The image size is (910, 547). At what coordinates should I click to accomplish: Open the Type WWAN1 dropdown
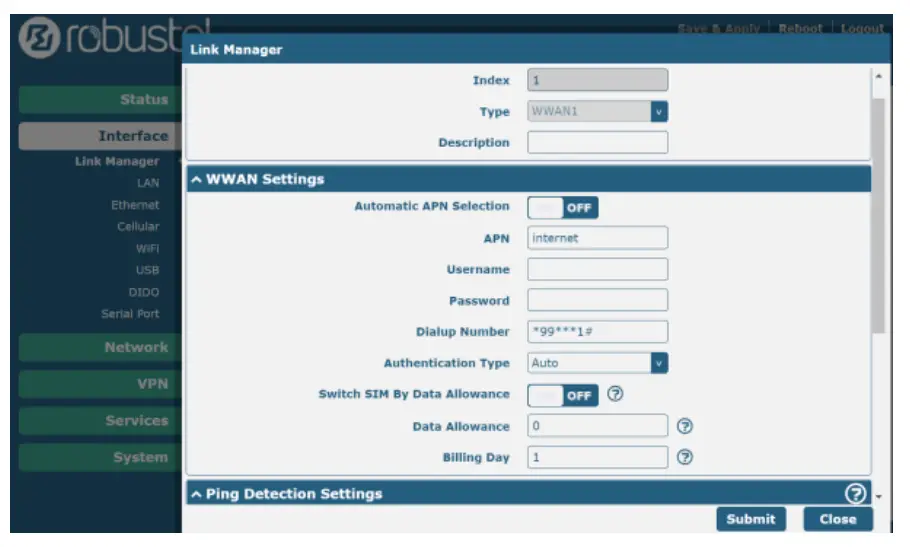[x=597, y=111]
